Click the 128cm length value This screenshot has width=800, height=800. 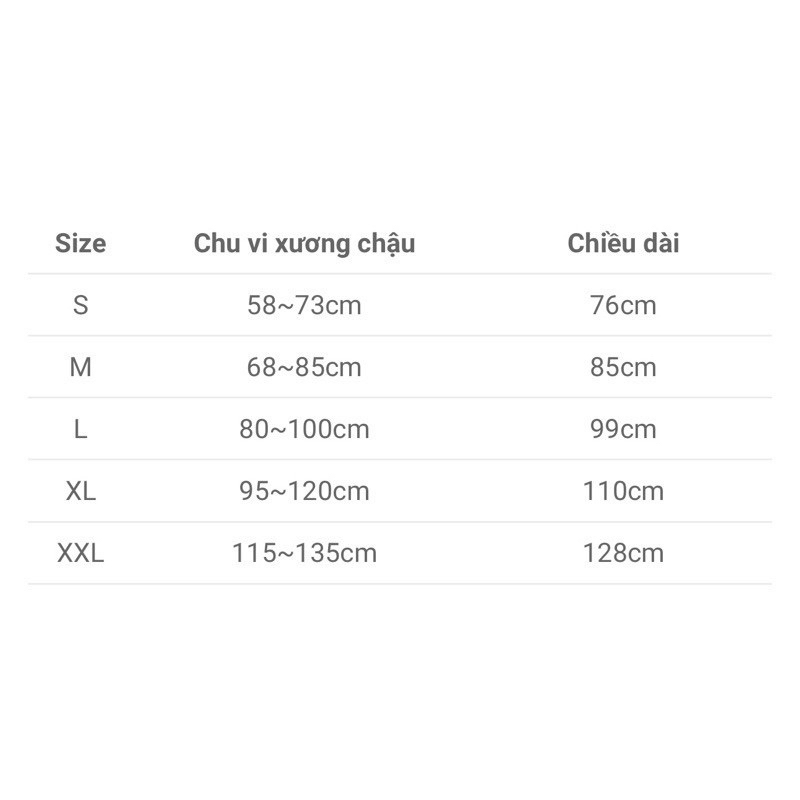(x=623, y=553)
